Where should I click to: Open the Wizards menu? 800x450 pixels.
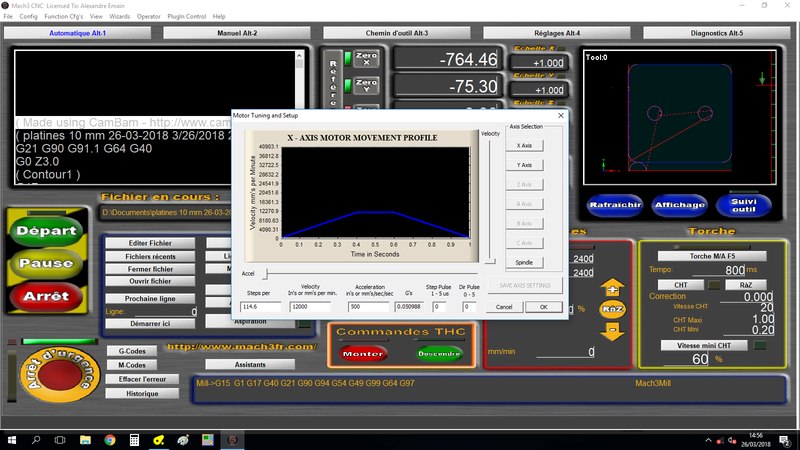click(x=119, y=16)
